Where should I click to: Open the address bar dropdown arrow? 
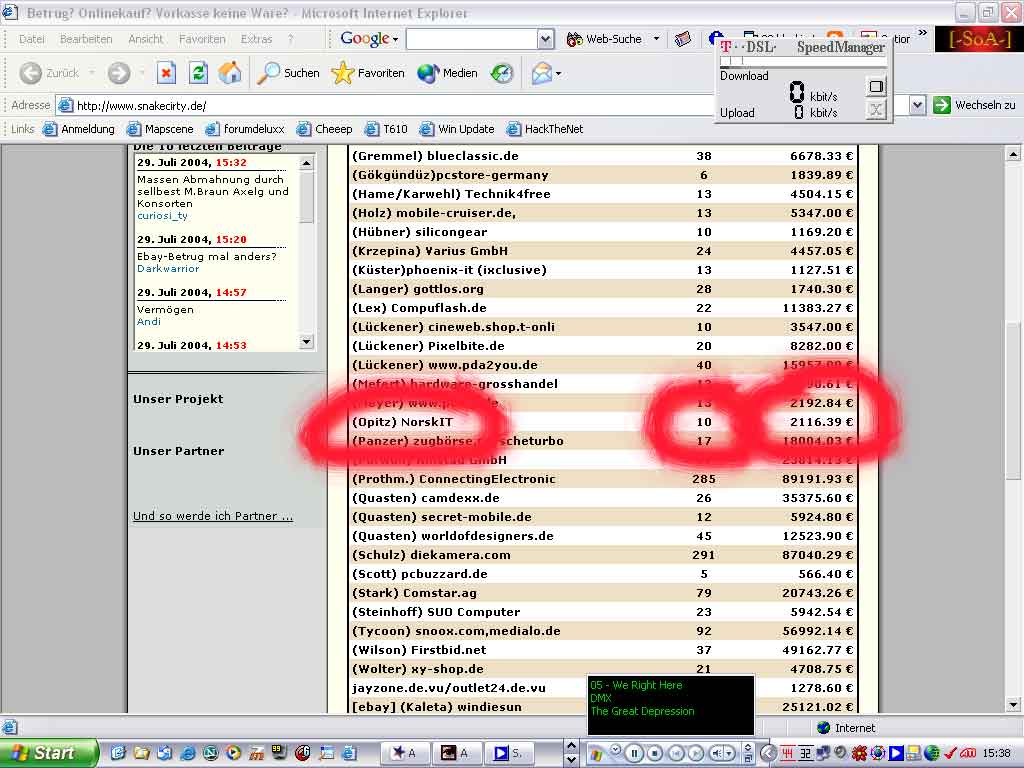pos(918,105)
